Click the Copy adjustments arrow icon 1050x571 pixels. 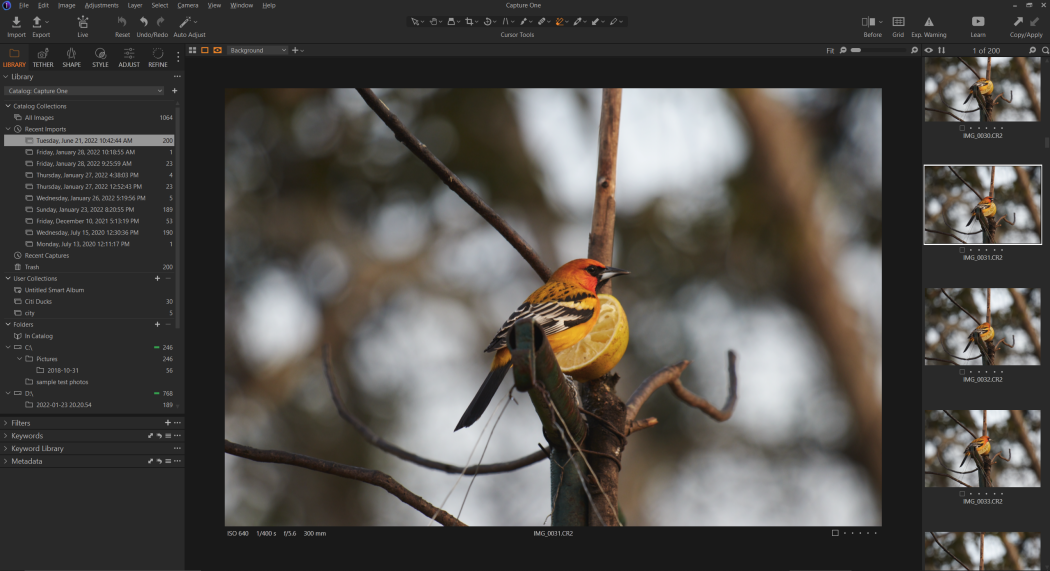tap(1018, 22)
